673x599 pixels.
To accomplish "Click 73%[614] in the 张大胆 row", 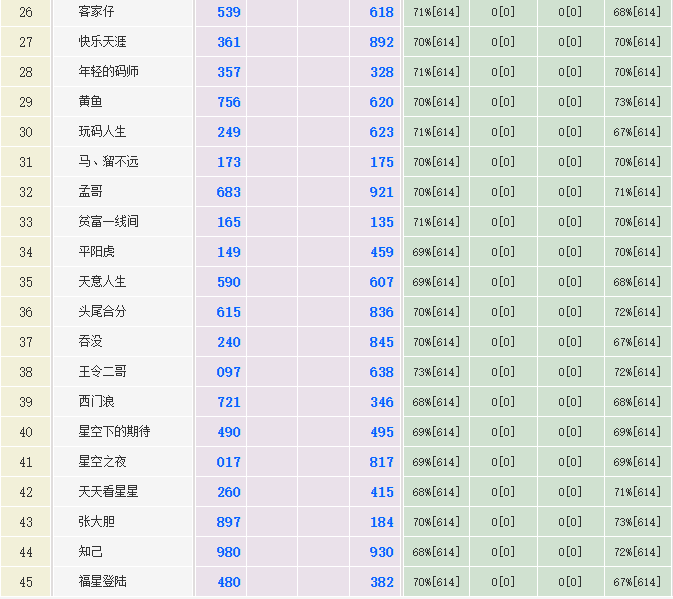I will [x=637, y=522].
